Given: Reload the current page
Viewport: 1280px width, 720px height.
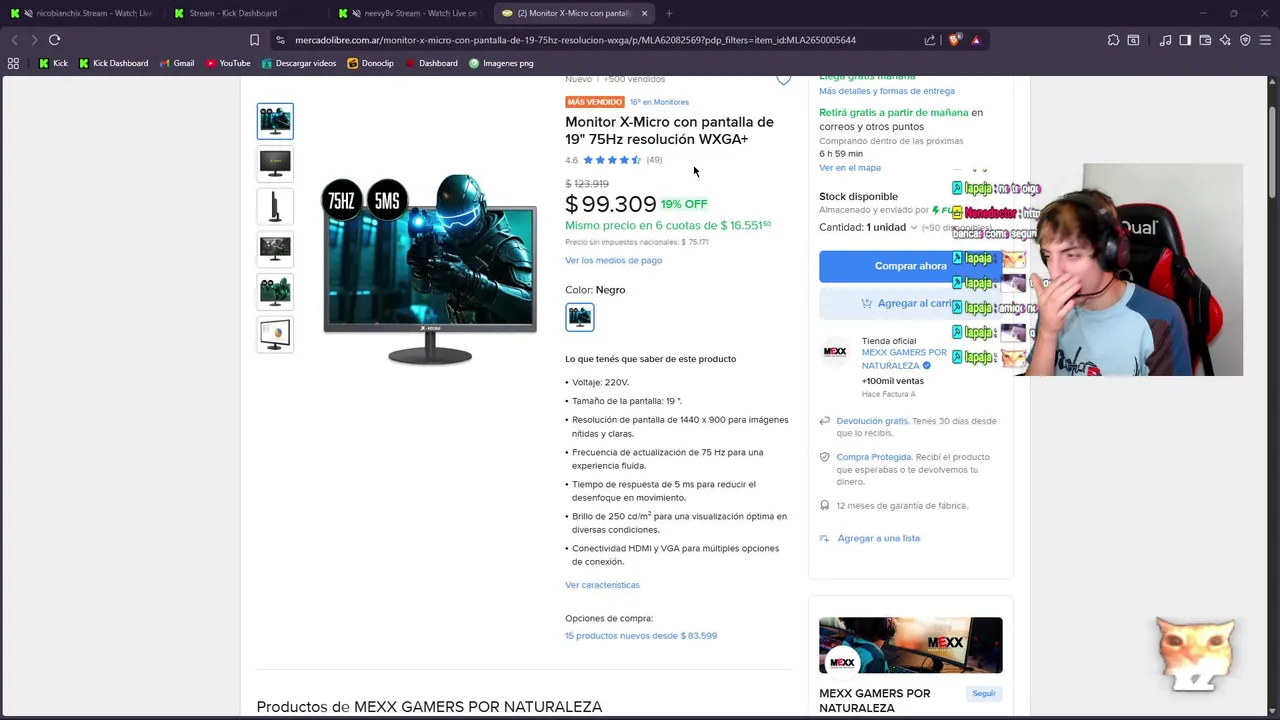Looking at the screenshot, I should coord(54,40).
